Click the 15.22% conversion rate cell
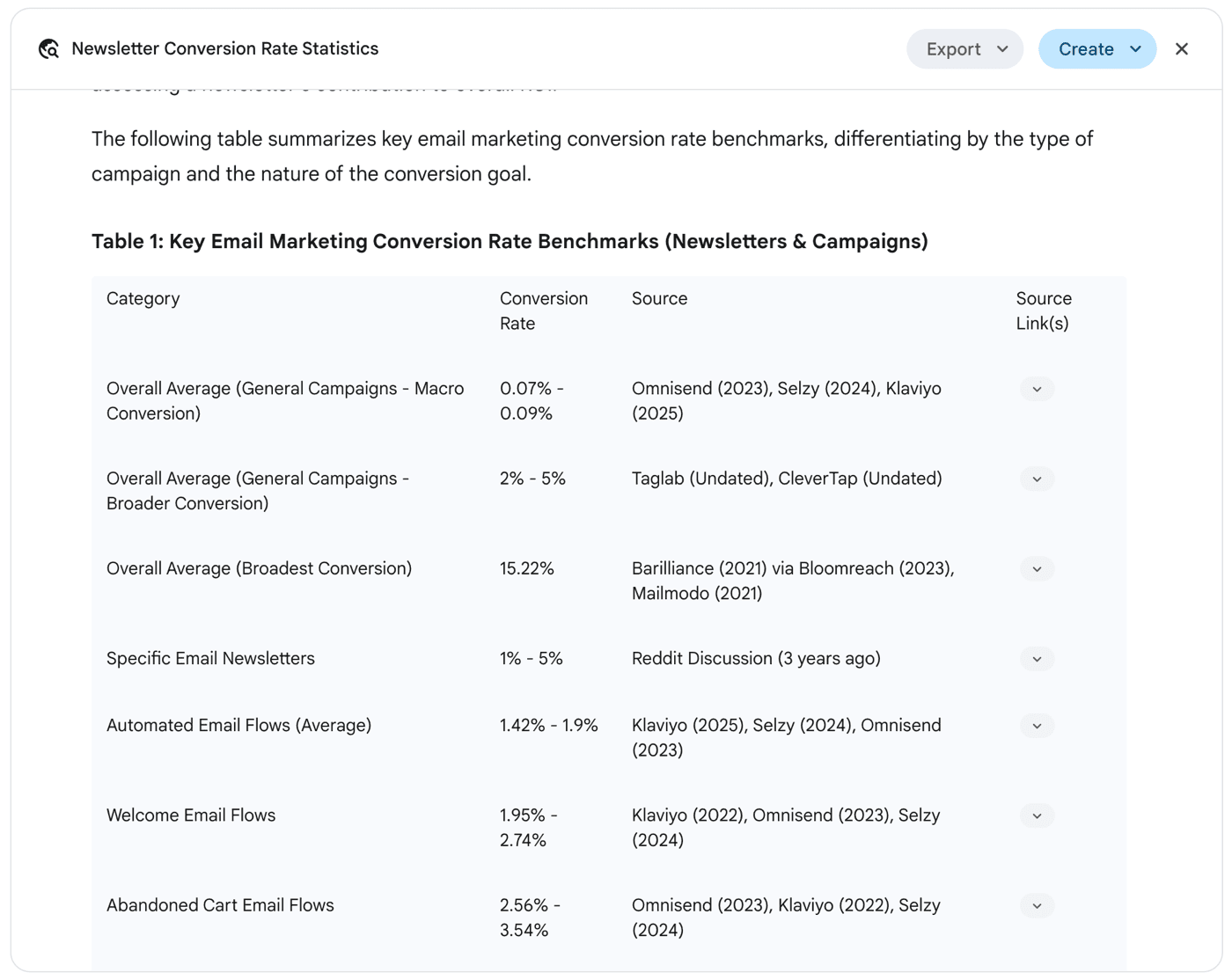 pyautogui.click(x=527, y=568)
